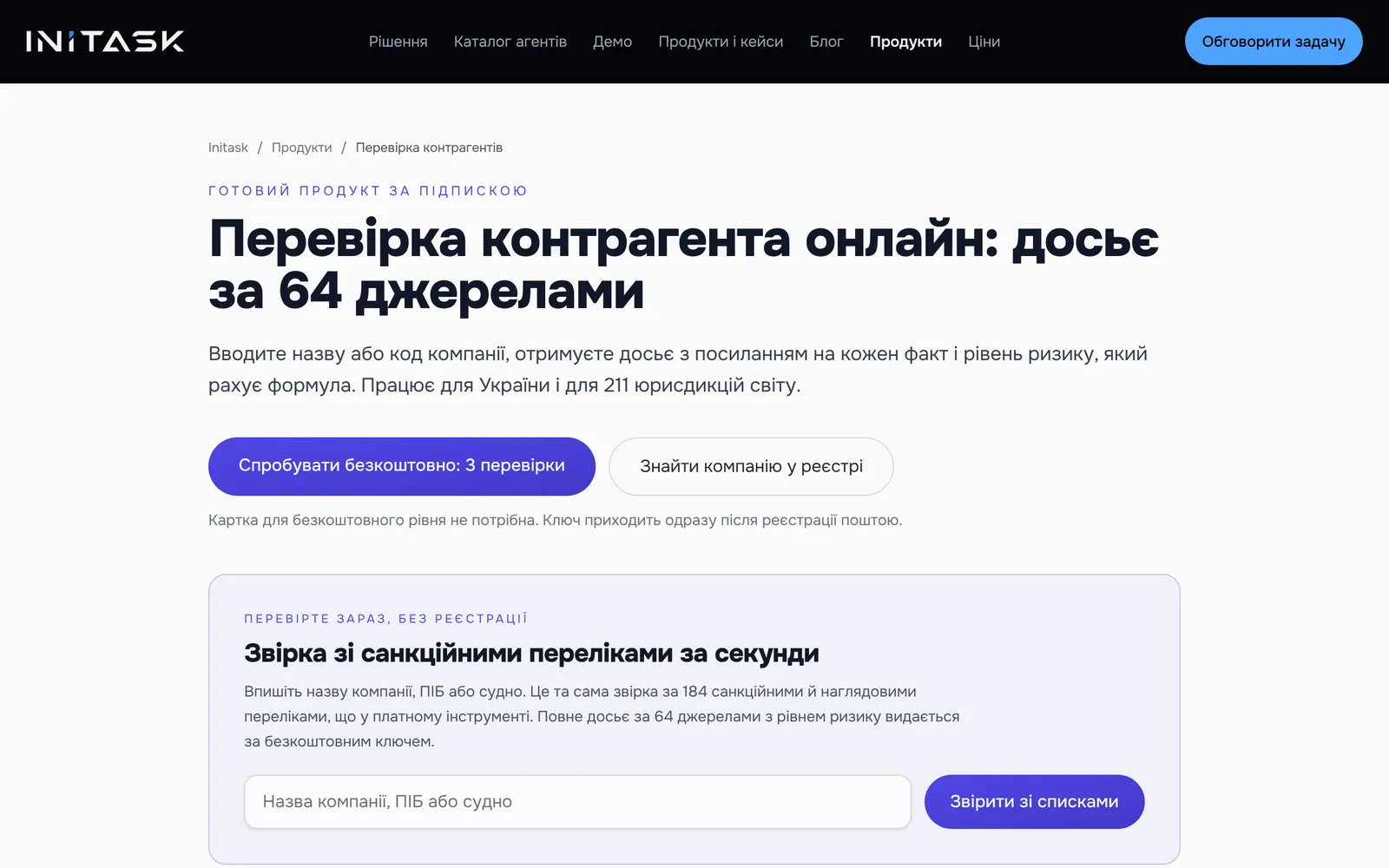The width and height of the screenshot is (1389, 868).
Task: Go to Каталог агентів
Action: [x=510, y=42]
